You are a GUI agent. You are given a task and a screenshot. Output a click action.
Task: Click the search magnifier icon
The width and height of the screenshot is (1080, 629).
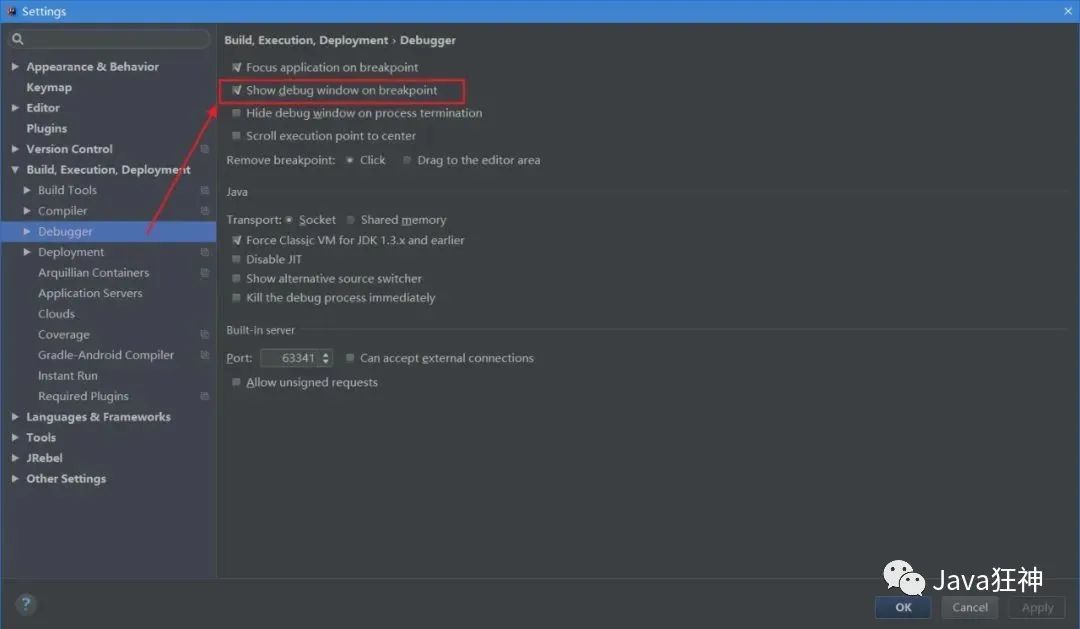(x=18, y=39)
